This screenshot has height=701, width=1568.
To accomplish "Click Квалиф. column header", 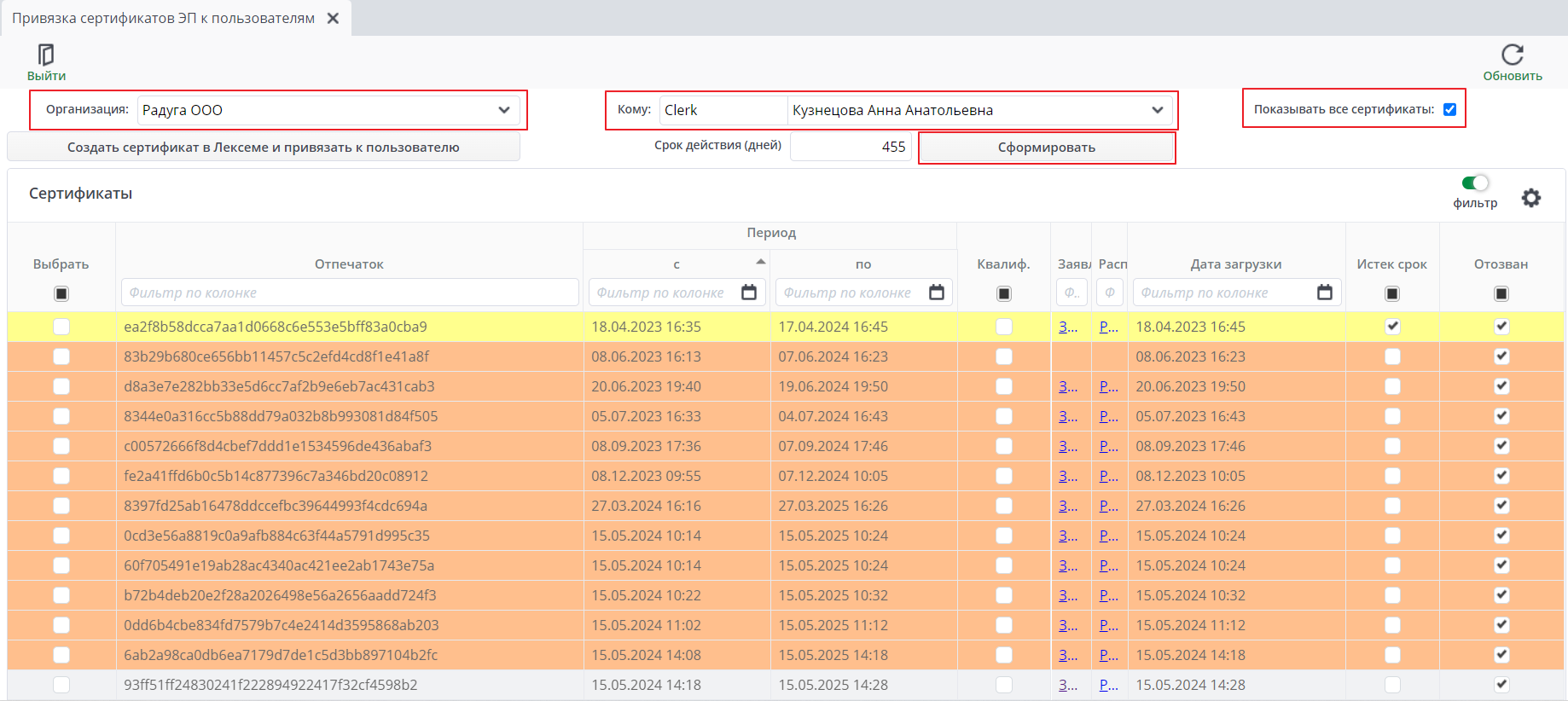I will pyautogui.click(x=1003, y=264).
